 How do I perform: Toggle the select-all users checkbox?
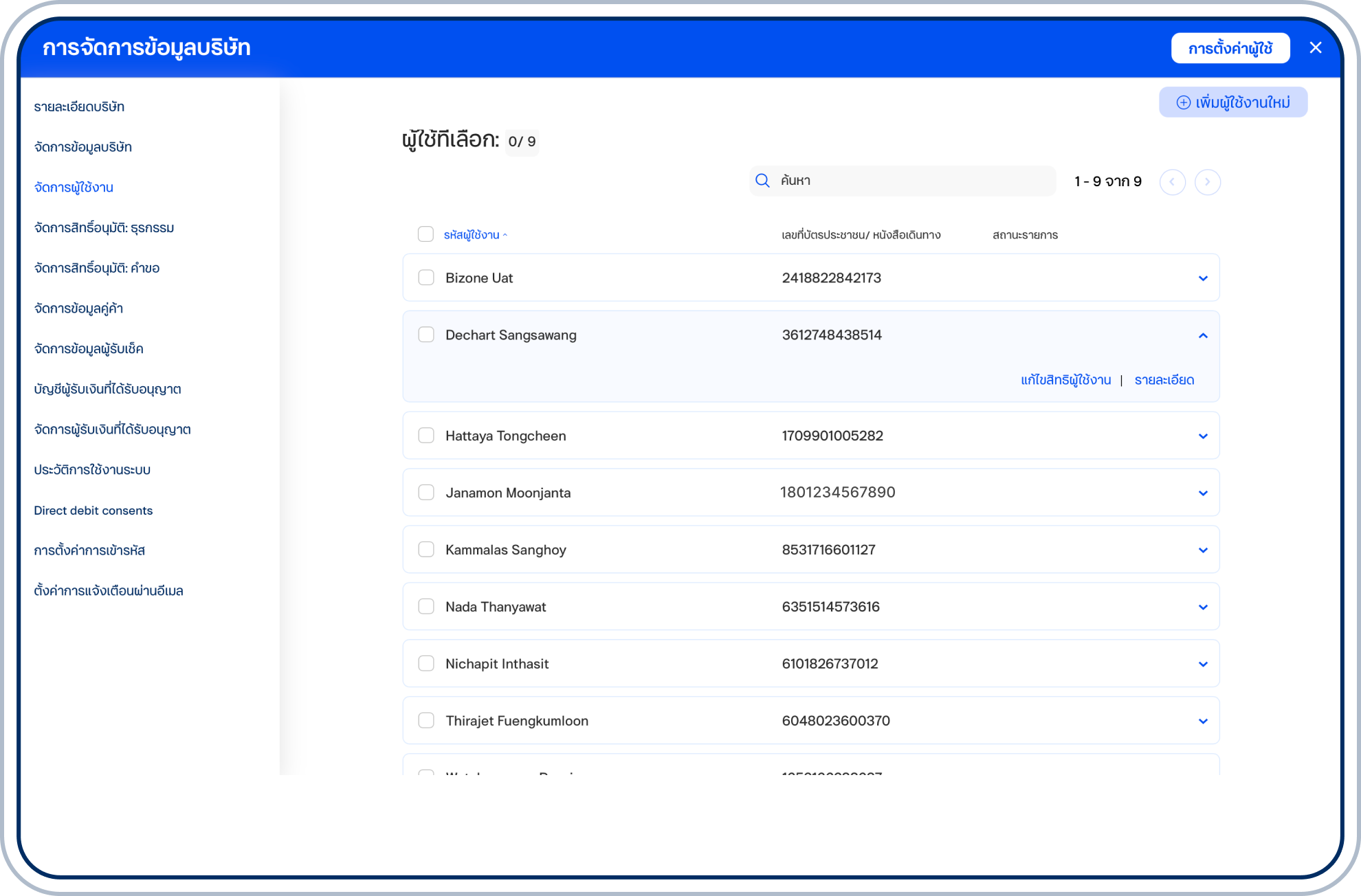[425, 234]
